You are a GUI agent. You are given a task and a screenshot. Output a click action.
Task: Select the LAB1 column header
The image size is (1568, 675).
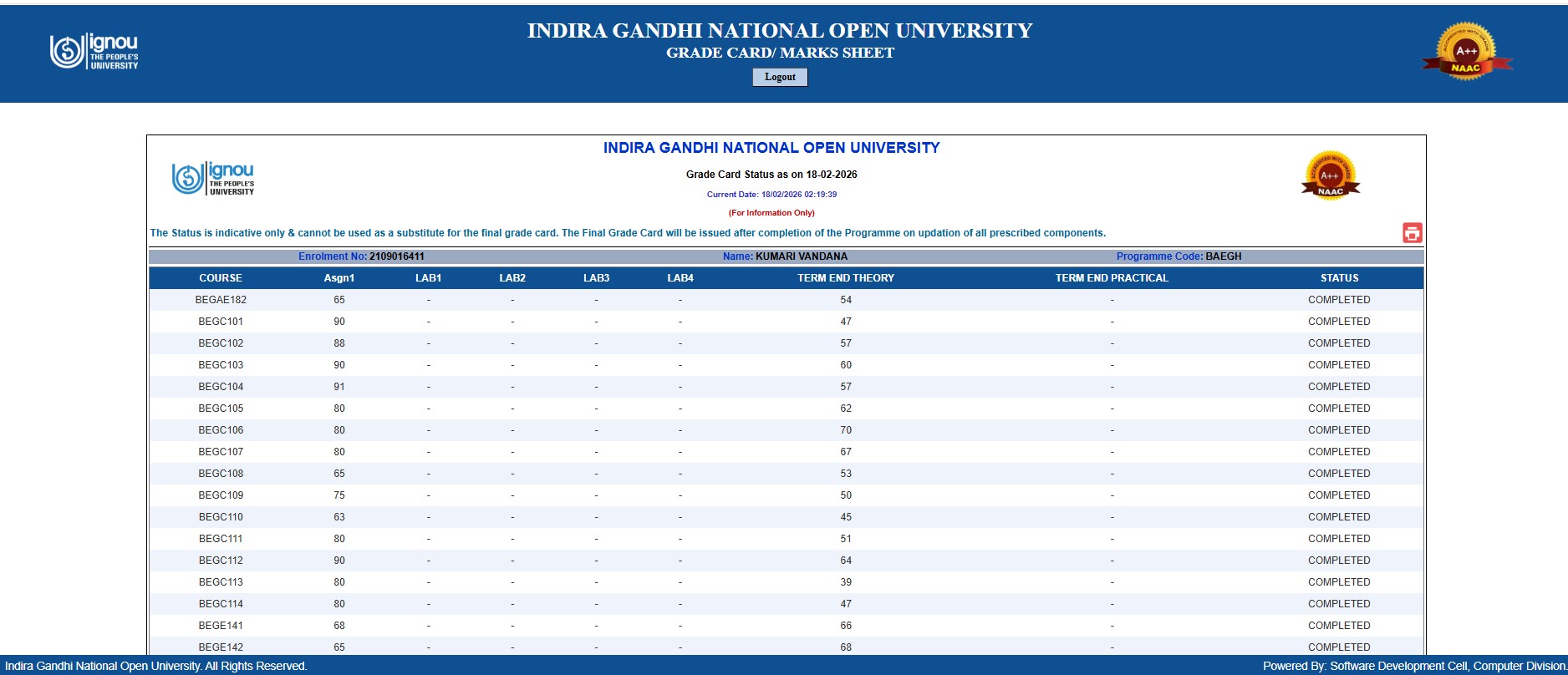(429, 278)
